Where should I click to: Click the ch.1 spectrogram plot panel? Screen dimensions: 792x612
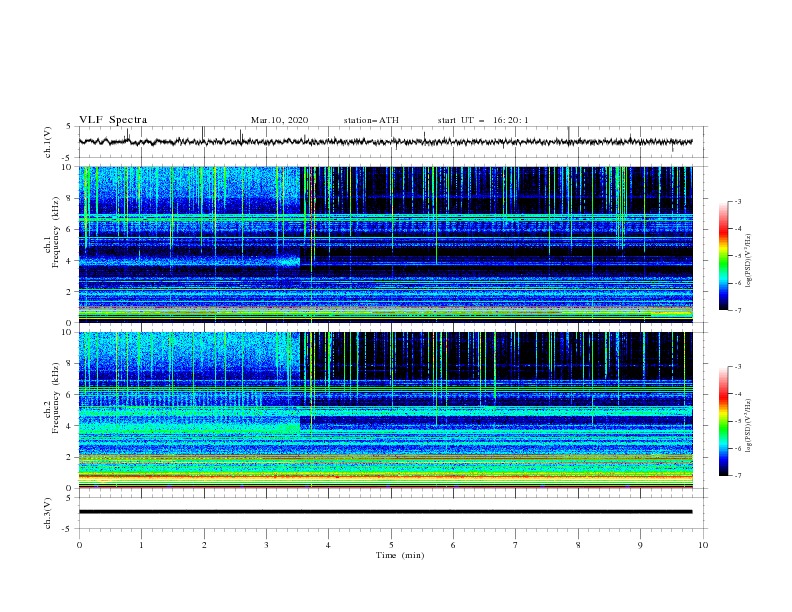[385, 244]
